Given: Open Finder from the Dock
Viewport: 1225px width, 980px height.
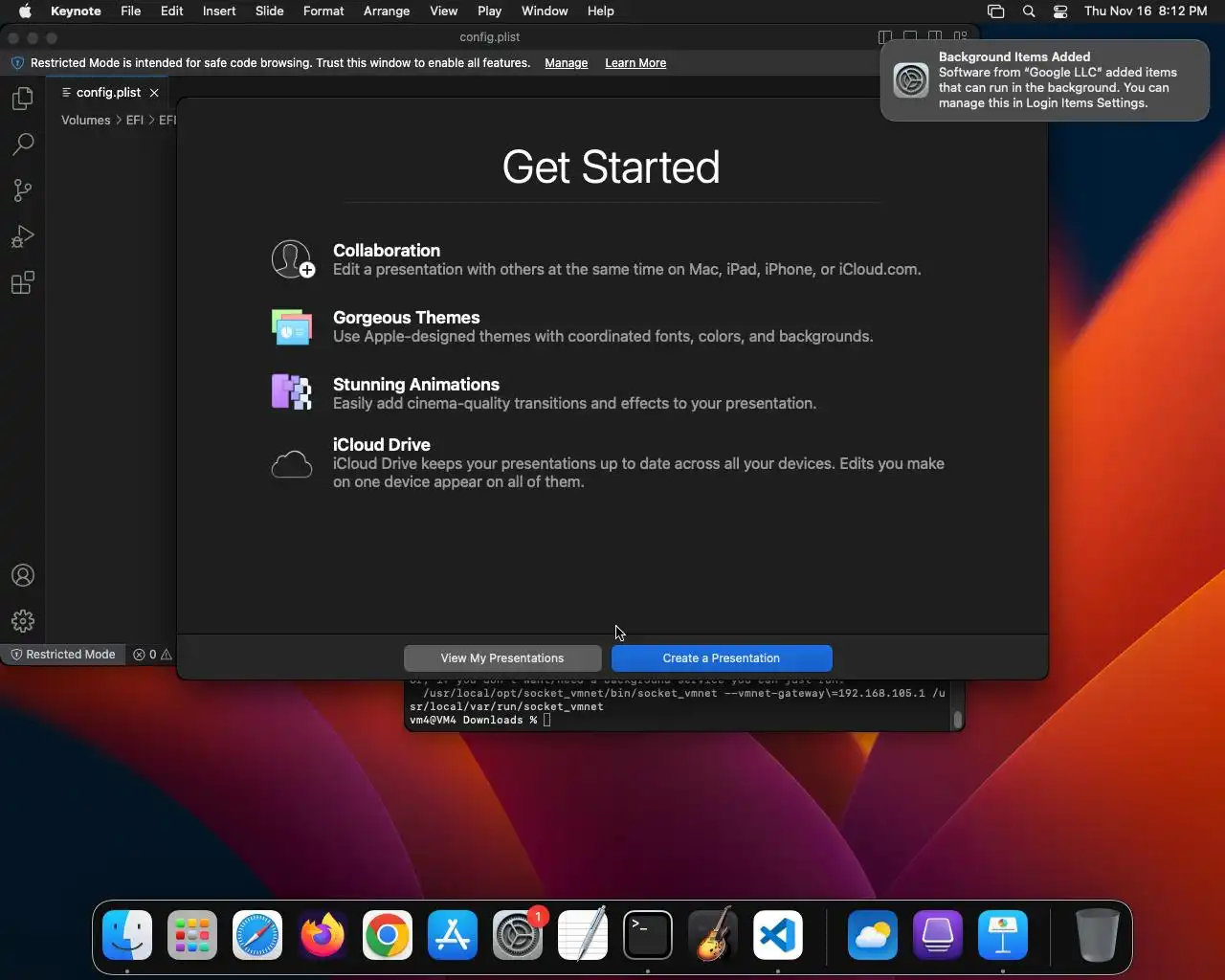Looking at the screenshot, I should pyautogui.click(x=127, y=935).
